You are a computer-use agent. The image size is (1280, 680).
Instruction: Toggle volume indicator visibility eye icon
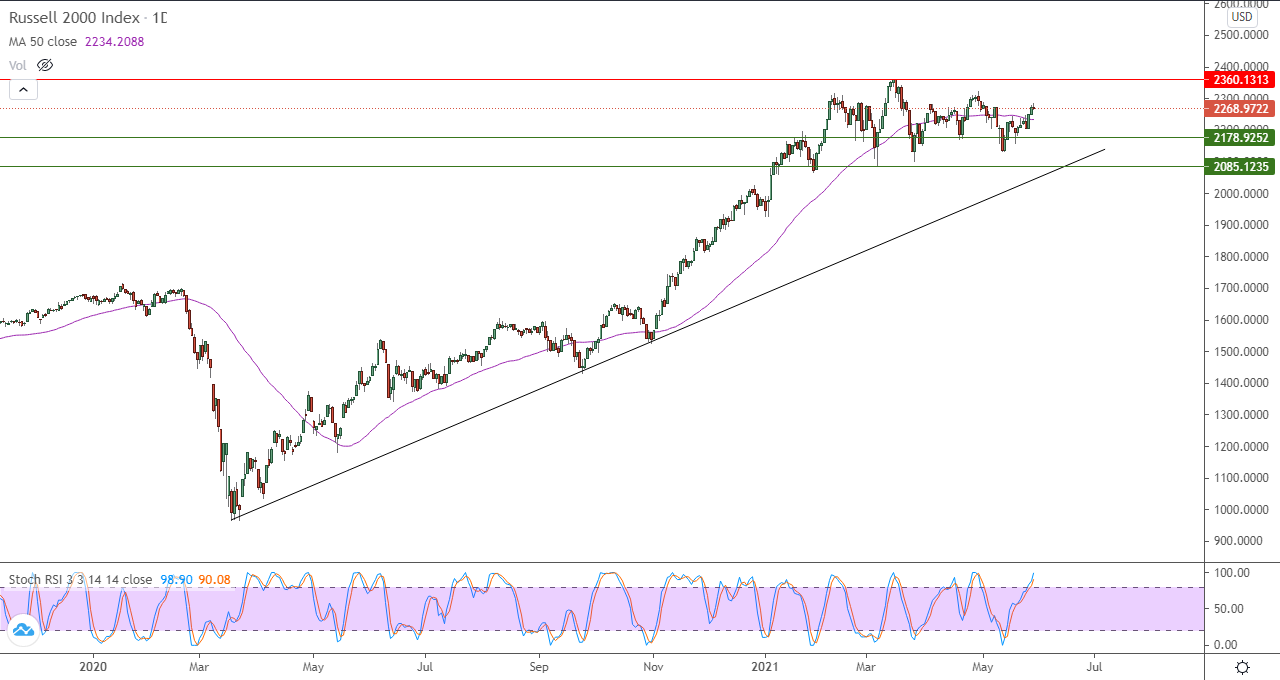(x=45, y=65)
